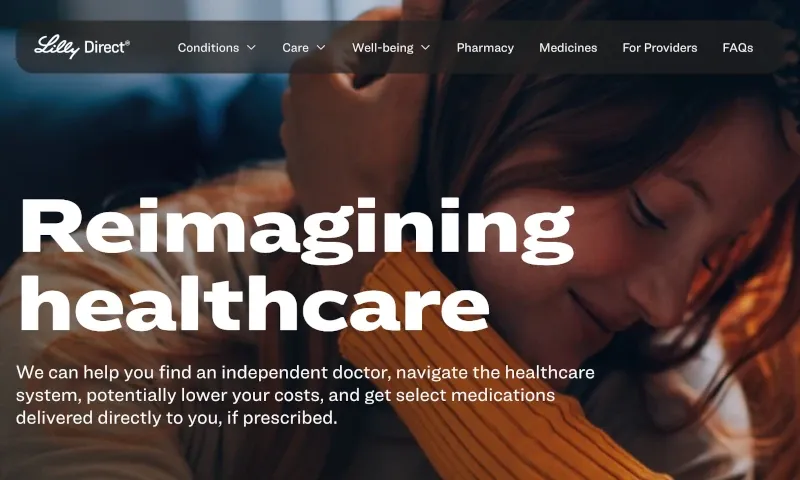The width and height of the screenshot is (800, 480).
Task: Click the word Reimagining in the headline
Action: coord(298,231)
